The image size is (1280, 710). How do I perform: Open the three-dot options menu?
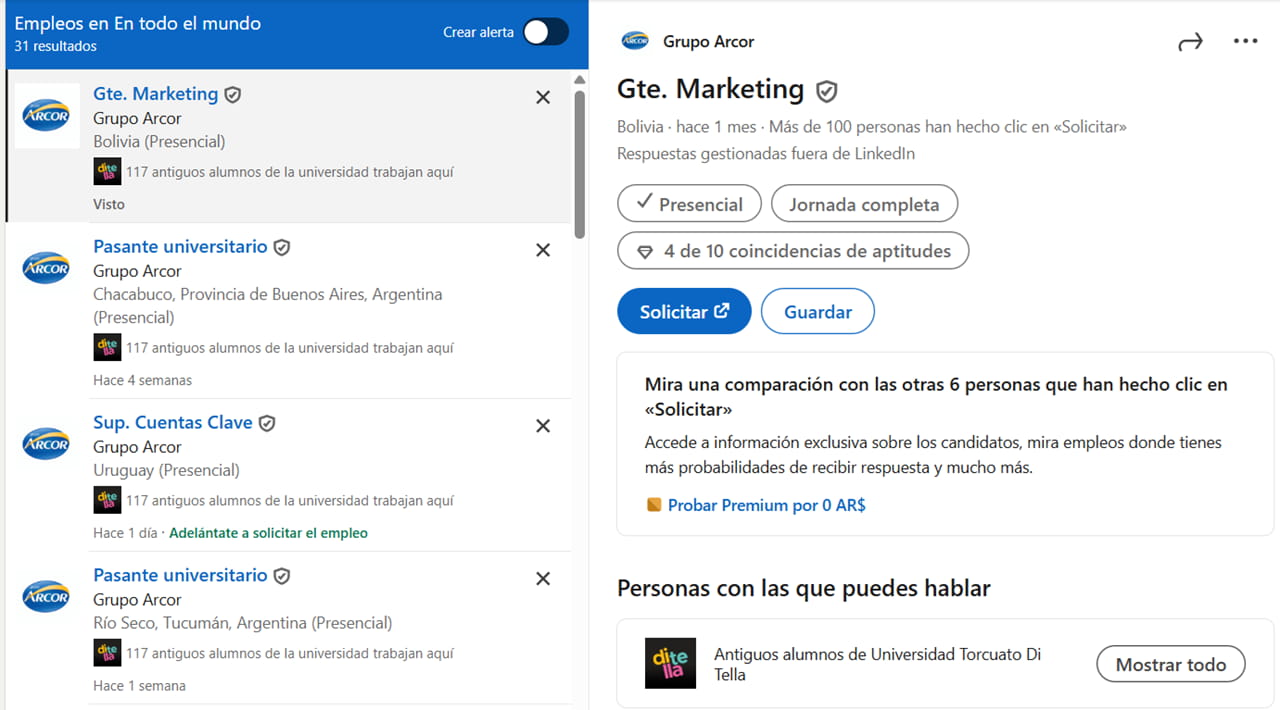click(1245, 41)
